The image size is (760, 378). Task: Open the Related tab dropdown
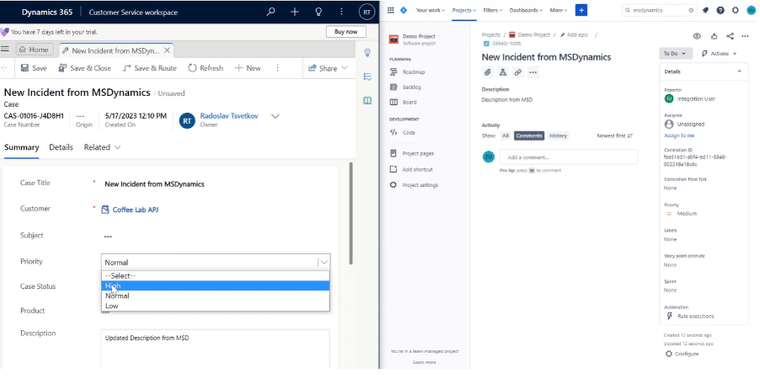[x=102, y=147]
